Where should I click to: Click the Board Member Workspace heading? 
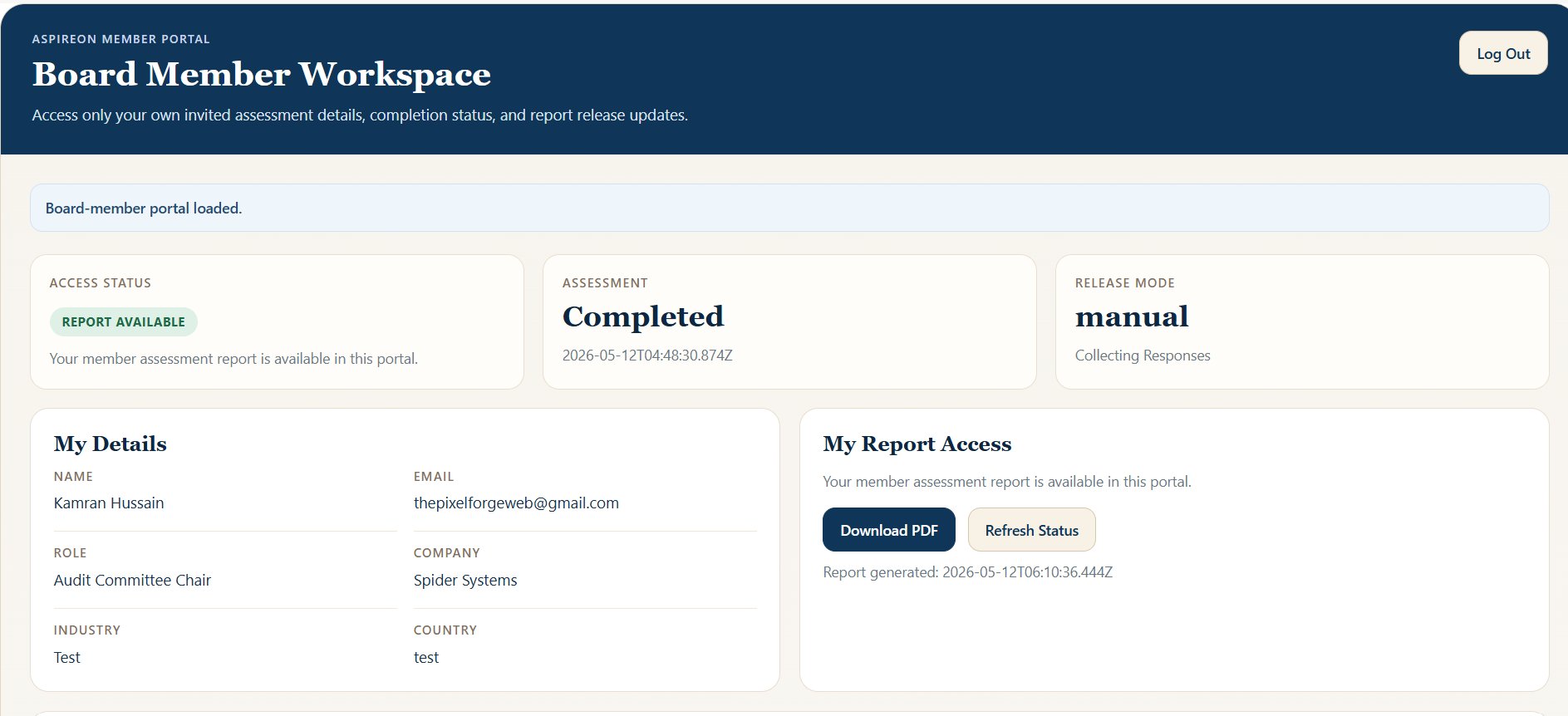[x=262, y=75]
